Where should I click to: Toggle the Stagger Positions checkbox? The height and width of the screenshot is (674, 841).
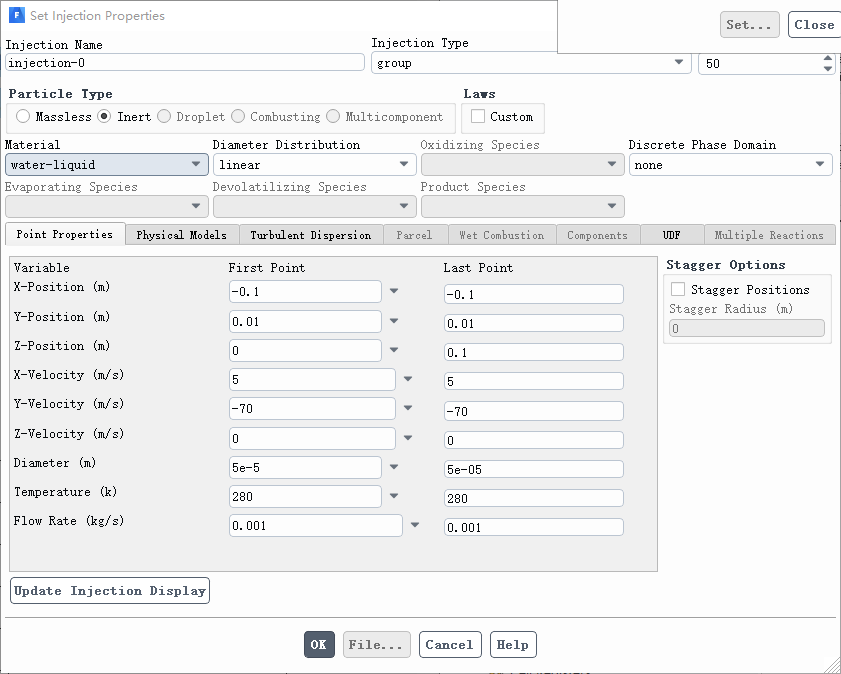coord(678,290)
